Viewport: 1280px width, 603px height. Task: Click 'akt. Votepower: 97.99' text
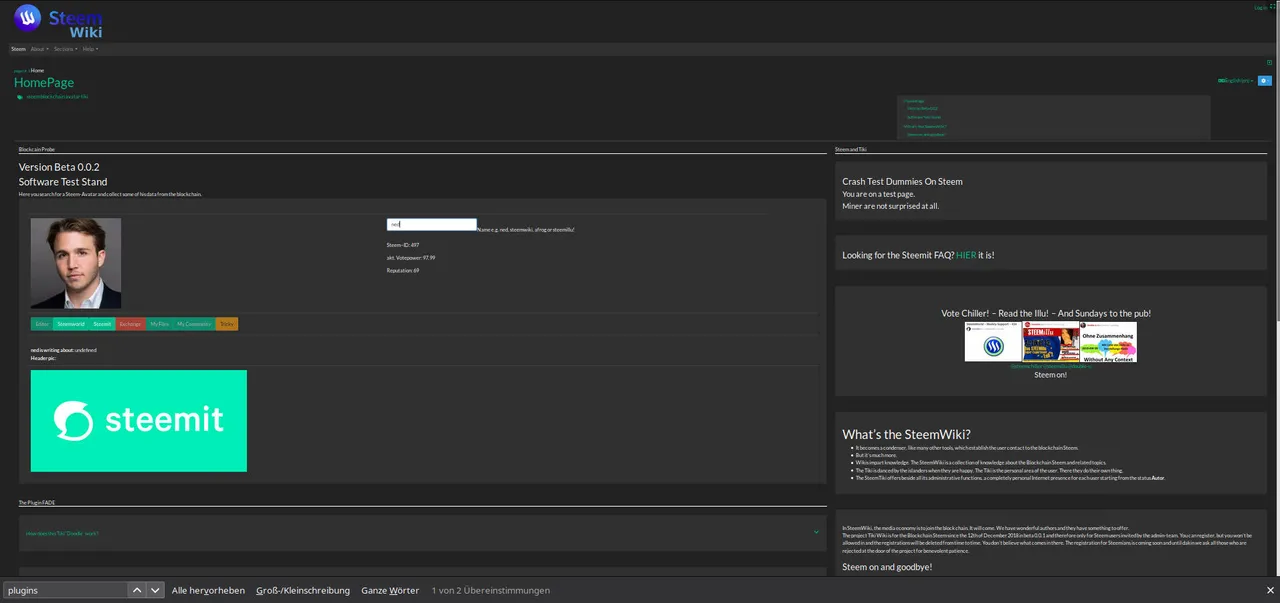[x=411, y=257]
